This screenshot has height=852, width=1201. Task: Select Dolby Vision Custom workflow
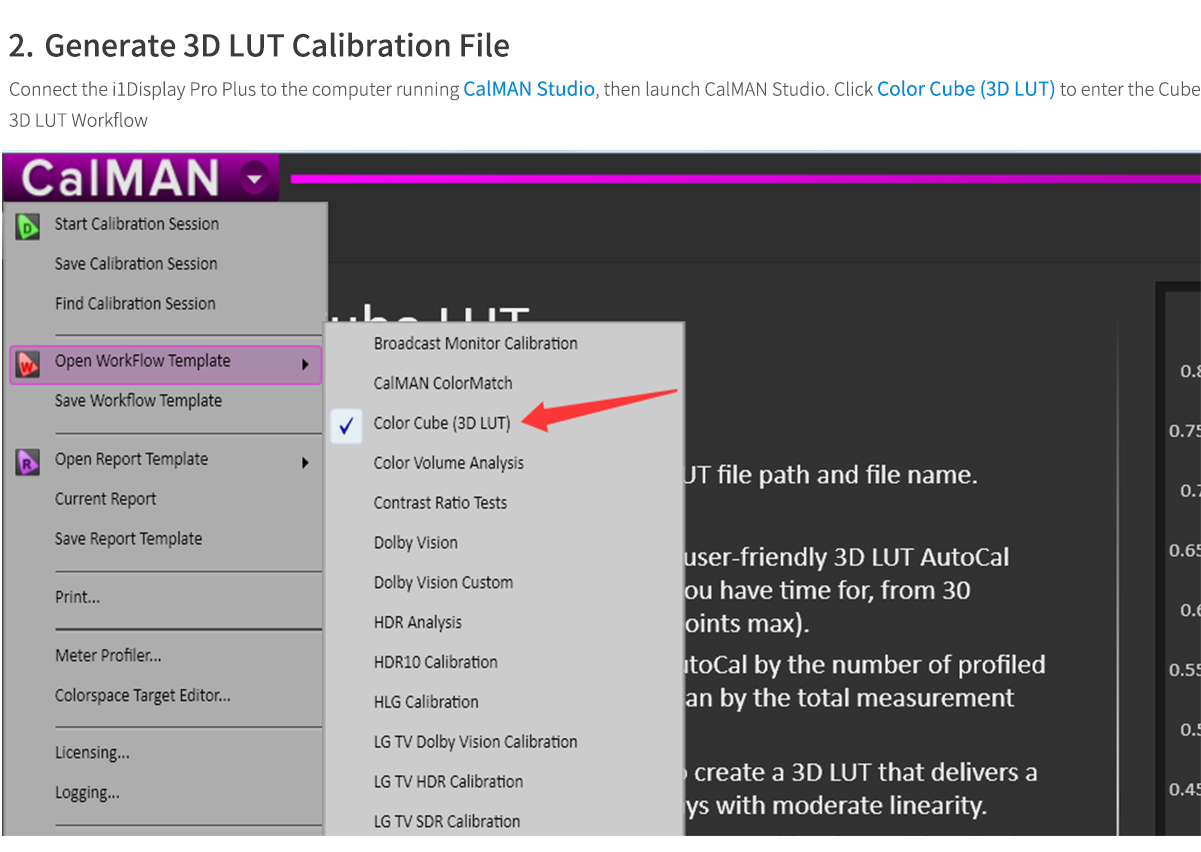[x=443, y=583]
